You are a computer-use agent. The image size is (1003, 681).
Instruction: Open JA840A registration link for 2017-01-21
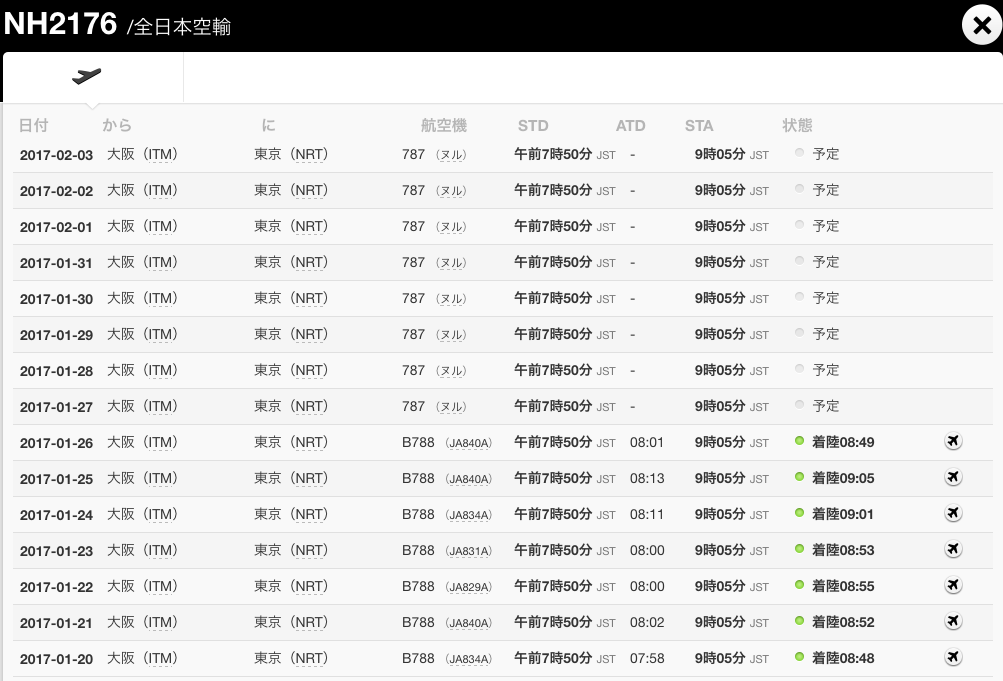469,623
